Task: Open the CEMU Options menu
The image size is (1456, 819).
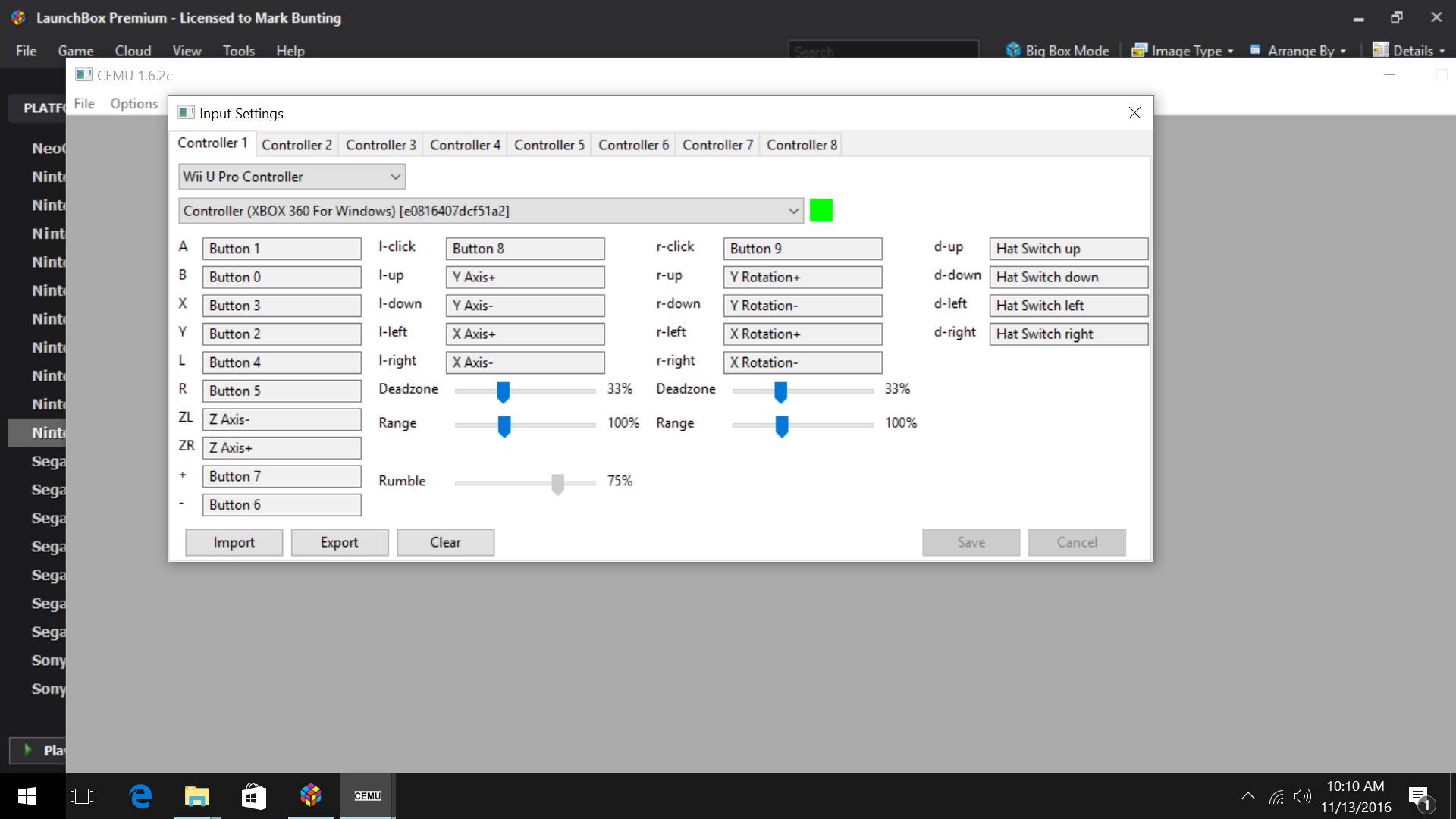Action: pos(134,104)
